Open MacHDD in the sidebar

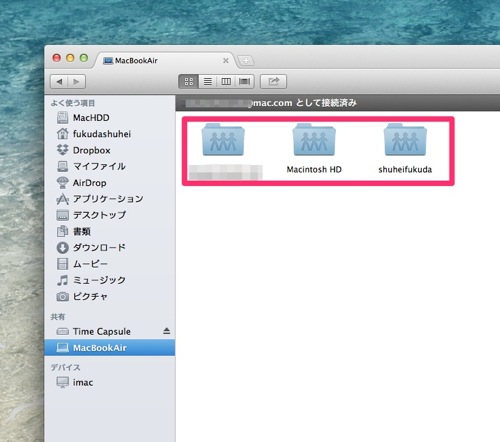109,118
